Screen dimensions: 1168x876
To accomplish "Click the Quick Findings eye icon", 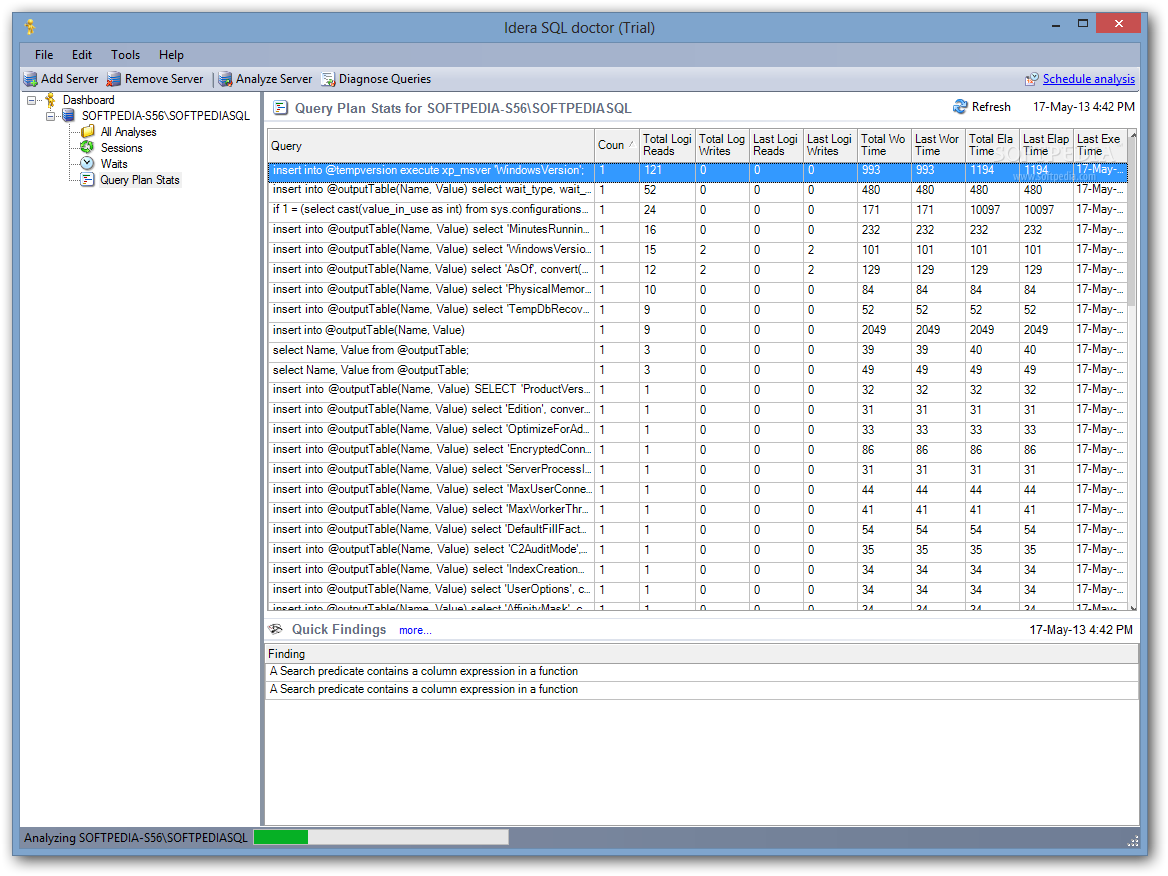I will point(276,629).
